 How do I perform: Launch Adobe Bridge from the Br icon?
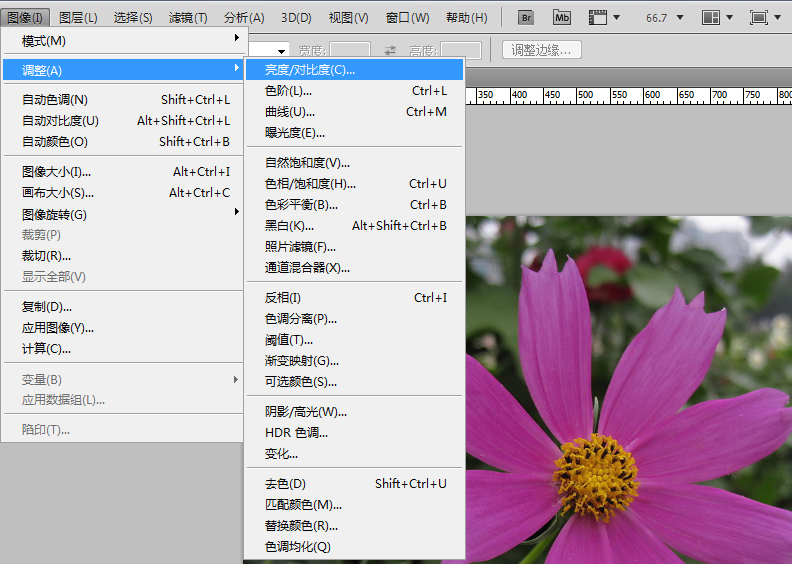525,18
